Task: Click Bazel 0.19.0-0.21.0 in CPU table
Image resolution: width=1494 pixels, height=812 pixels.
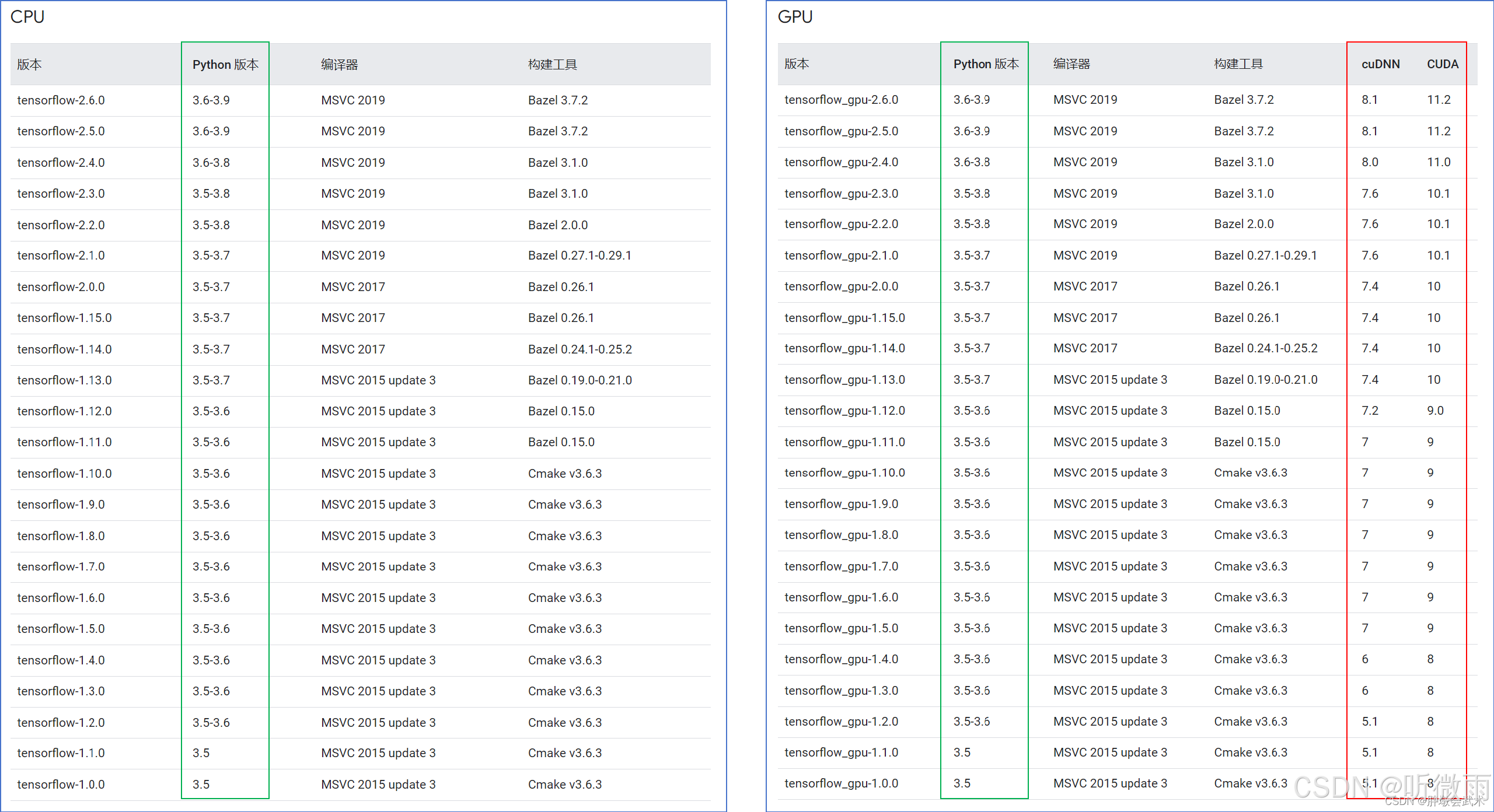Action: (x=580, y=380)
